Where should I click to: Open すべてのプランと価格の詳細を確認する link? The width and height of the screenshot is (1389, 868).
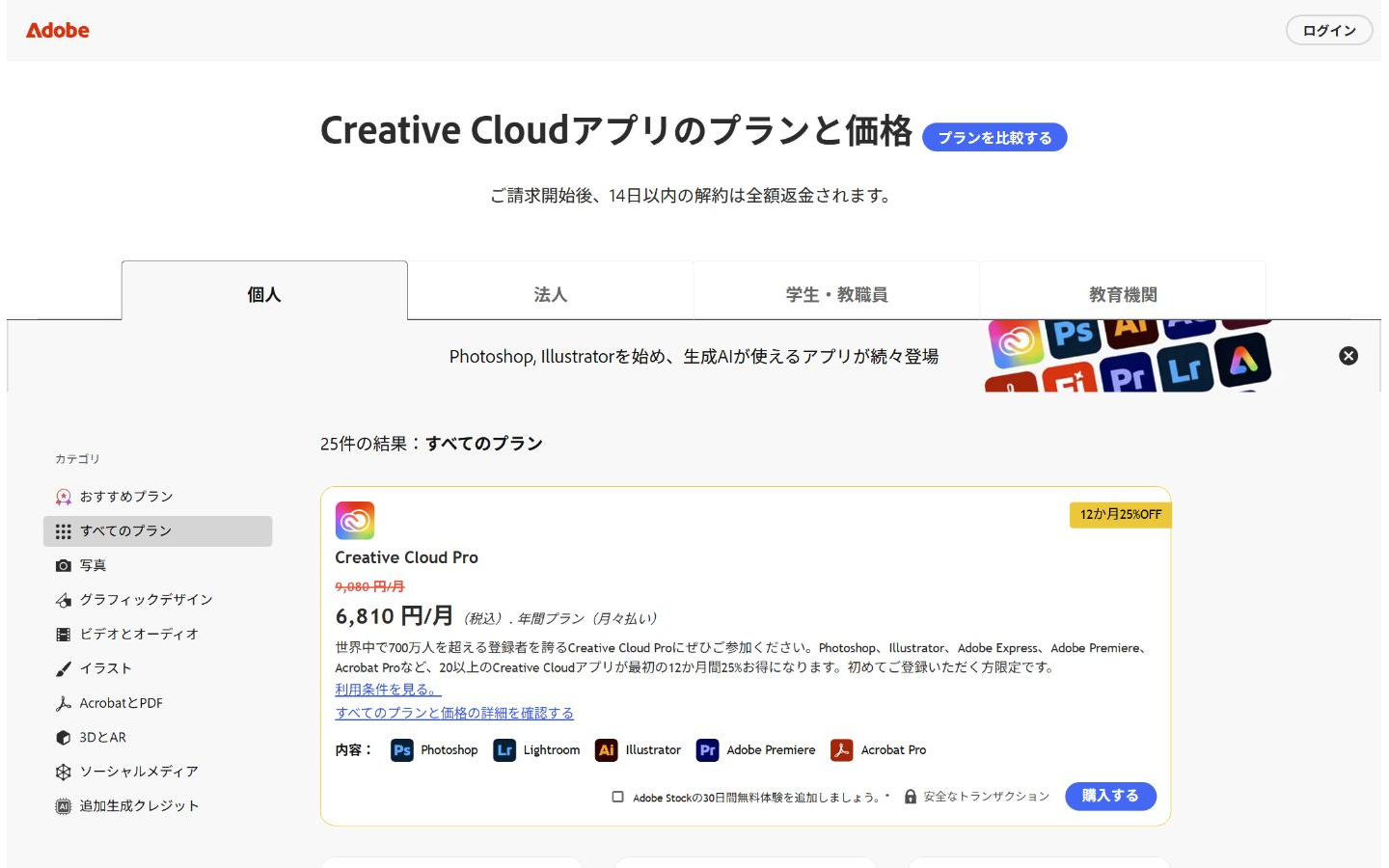pyautogui.click(x=454, y=713)
